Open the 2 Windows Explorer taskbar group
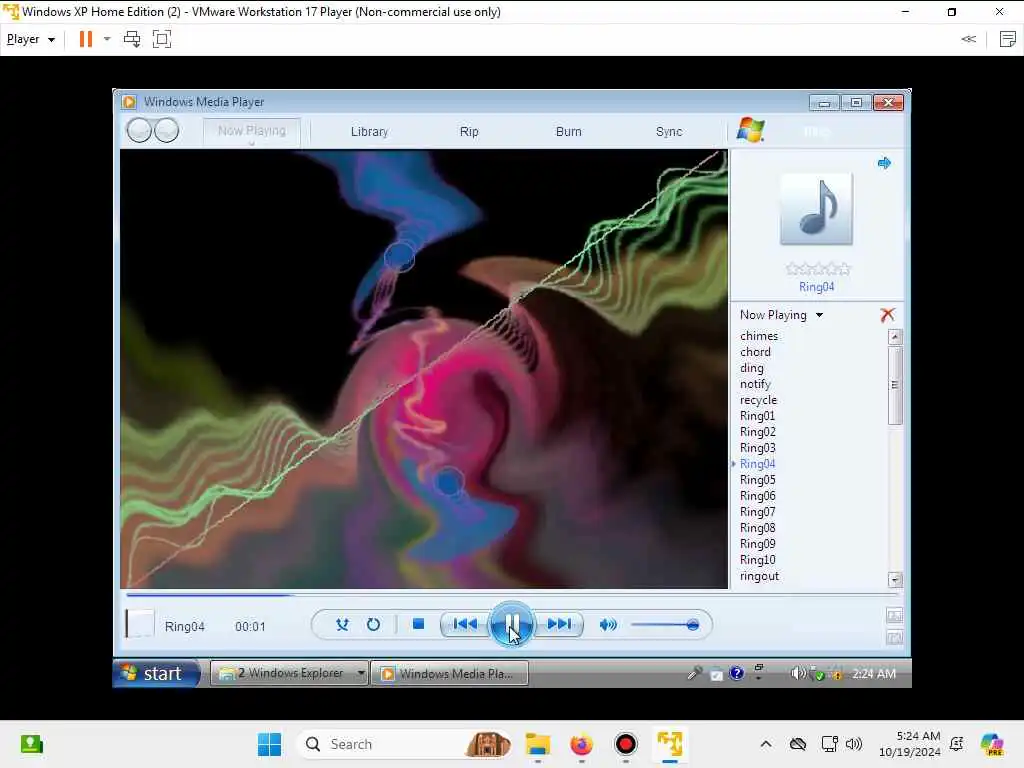Image resolution: width=1024 pixels, height=768 pixels. (289, 673)
